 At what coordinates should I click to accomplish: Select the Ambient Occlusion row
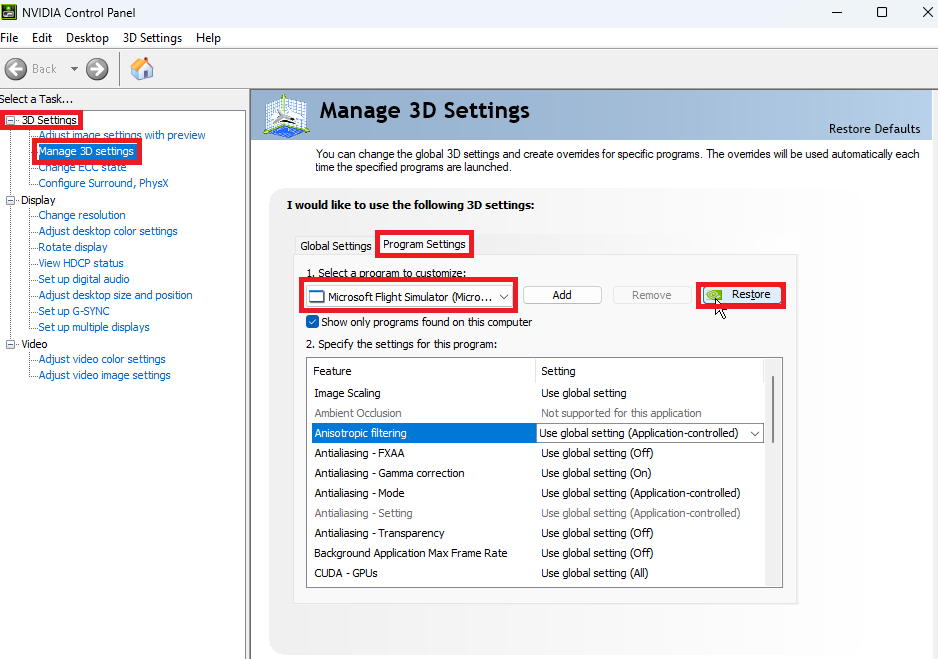(537, 413)
